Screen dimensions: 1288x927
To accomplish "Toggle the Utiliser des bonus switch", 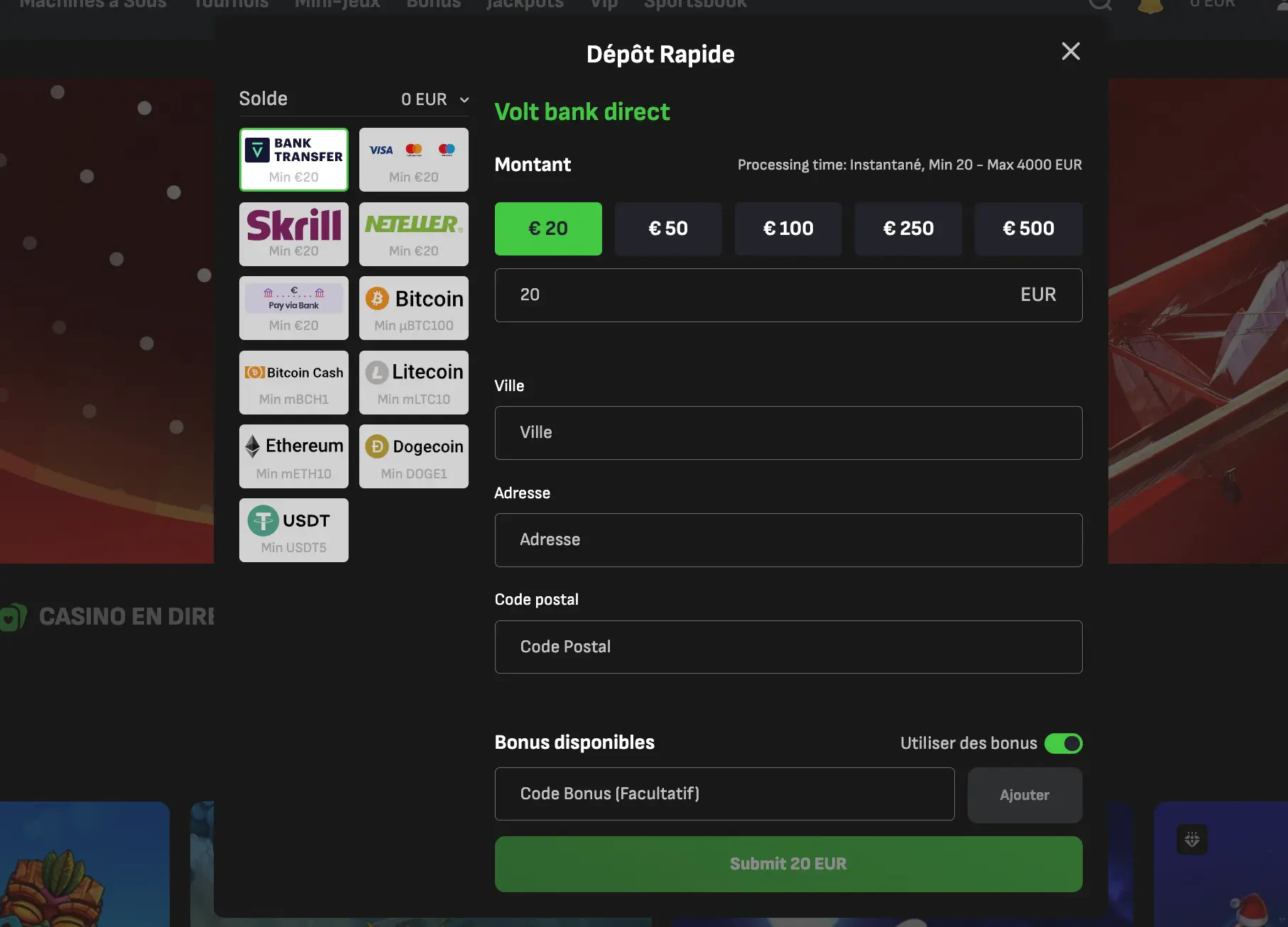I will (1064, 743).
